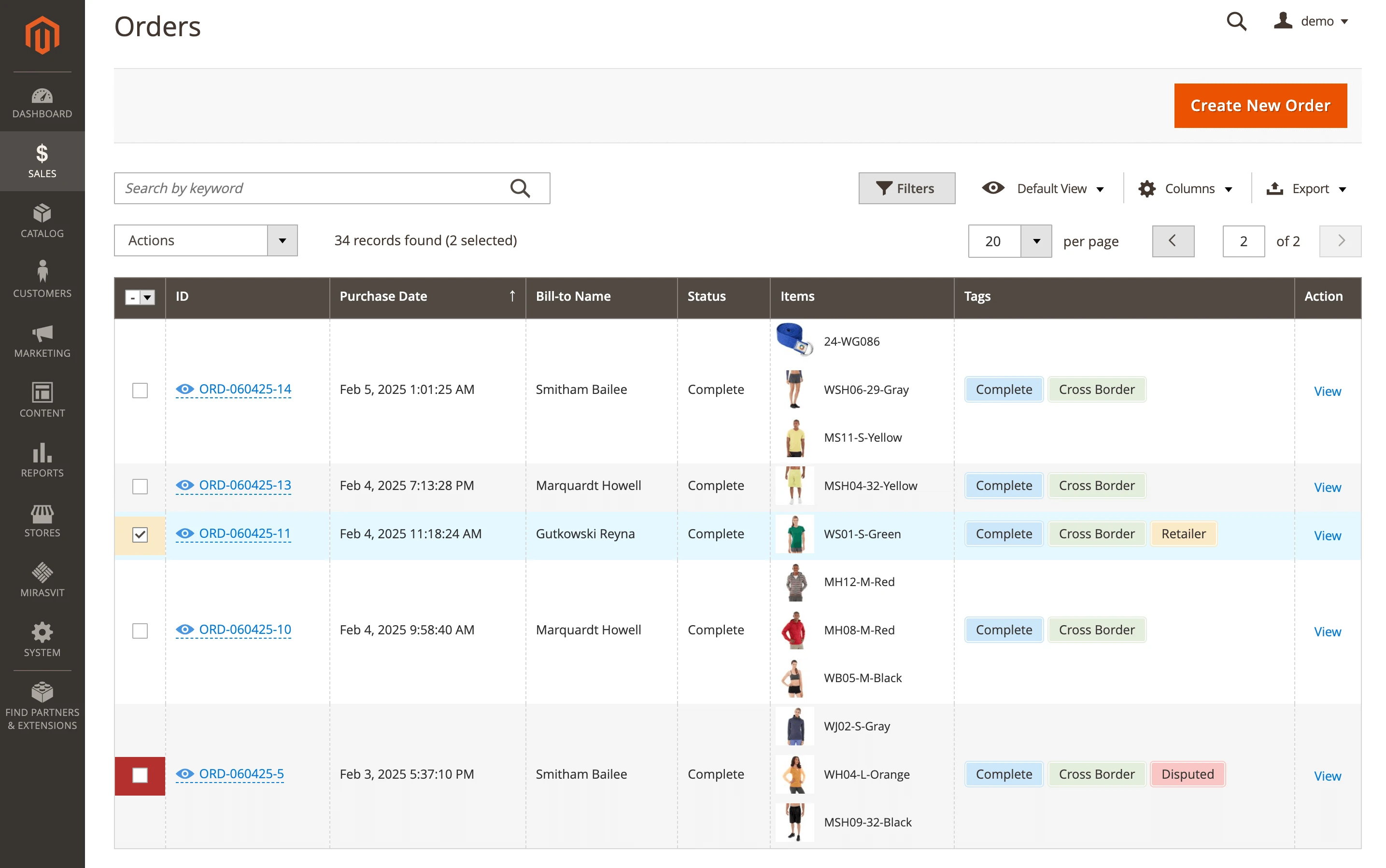Open the View link for ORD-060425-5
The width and height of the screenshot is (1386, 868).
coord(1327,776)
